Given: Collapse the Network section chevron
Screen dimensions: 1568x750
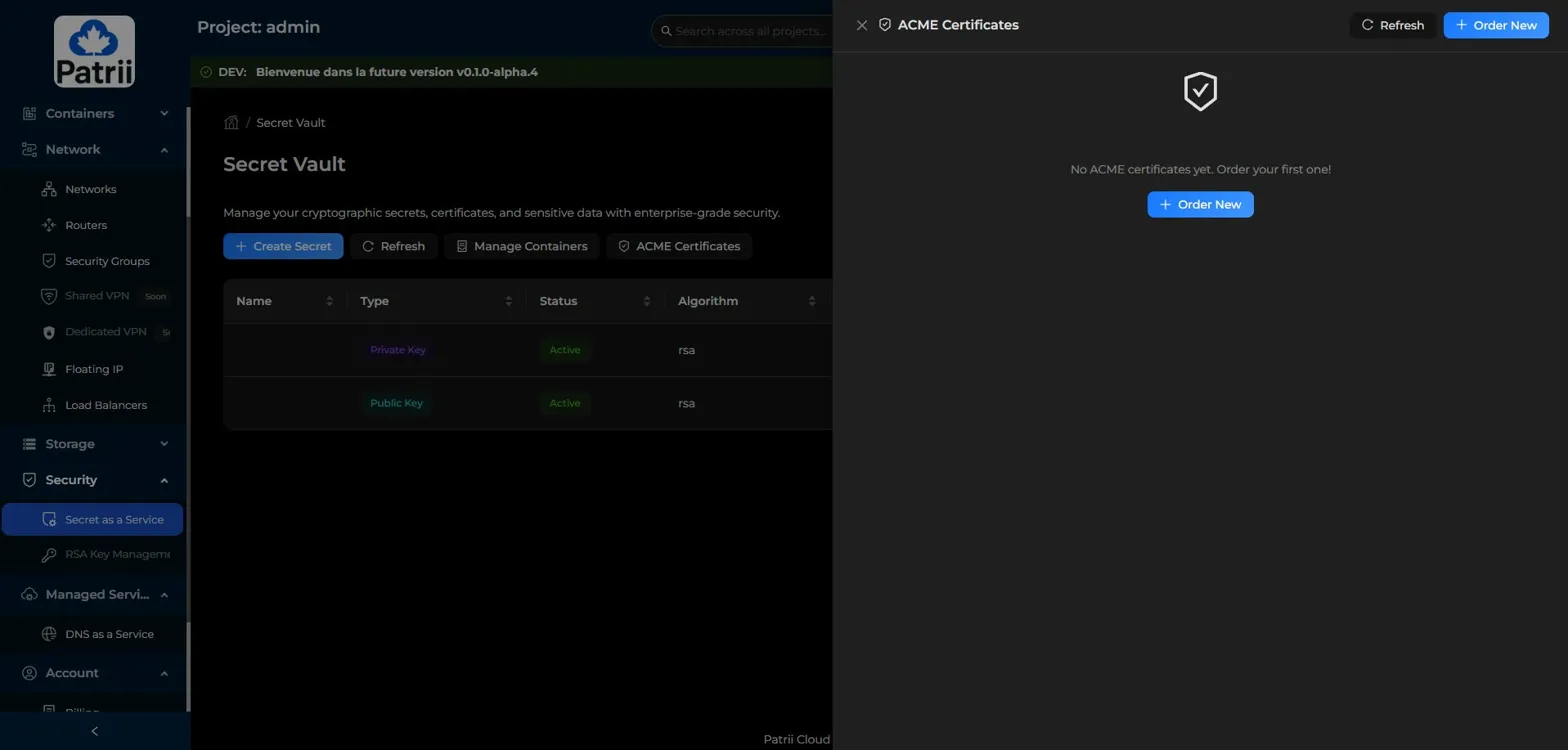Looking at the screenshot, I should (x=164, y=149).
